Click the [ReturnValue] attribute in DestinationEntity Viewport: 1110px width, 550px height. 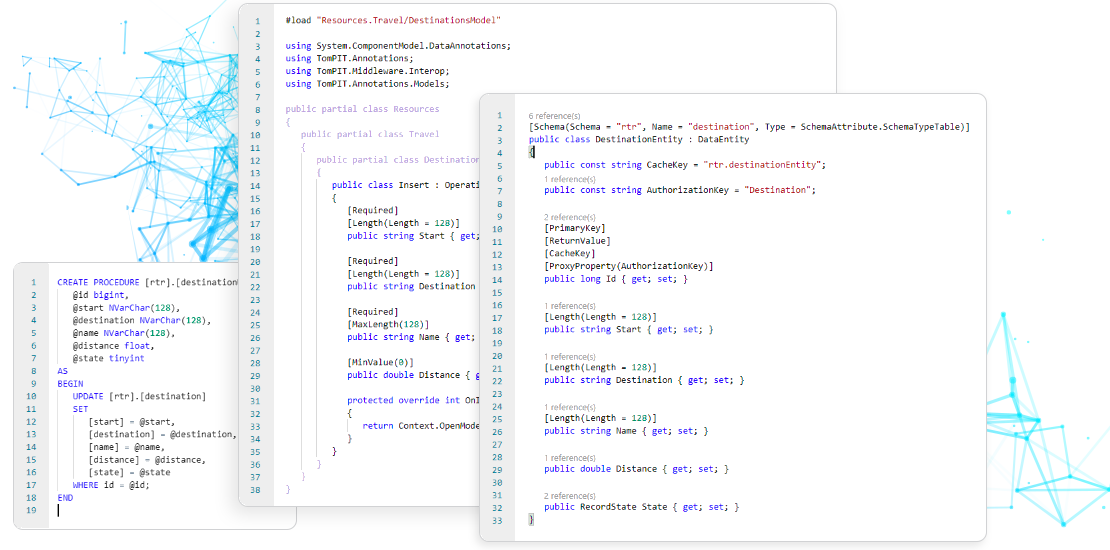point(577,241)
